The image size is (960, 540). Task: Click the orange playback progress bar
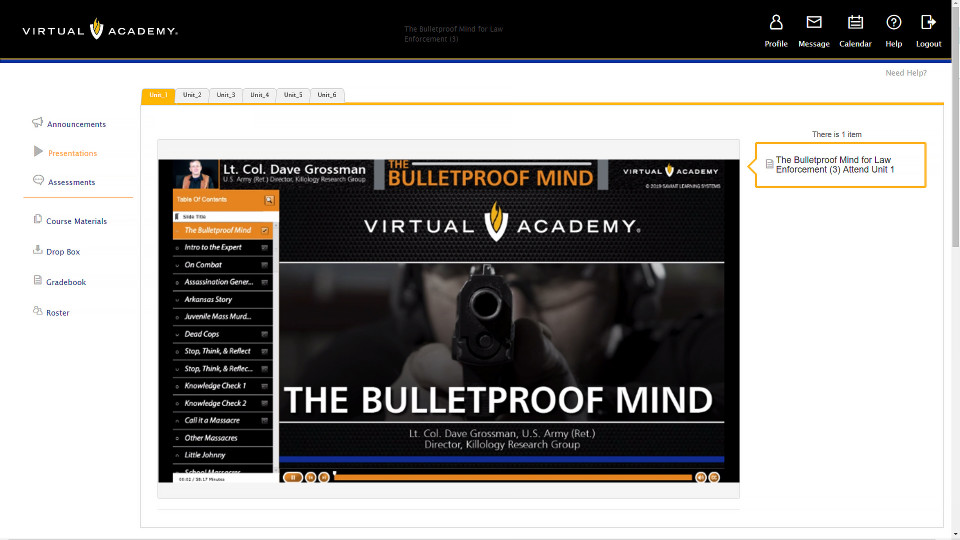pyautogui.click(x=512, y=477)
